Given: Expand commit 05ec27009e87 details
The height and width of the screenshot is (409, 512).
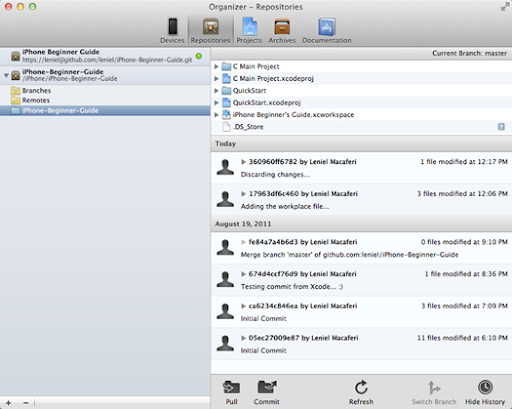Looking at the screenshot, I should point(243,338).
